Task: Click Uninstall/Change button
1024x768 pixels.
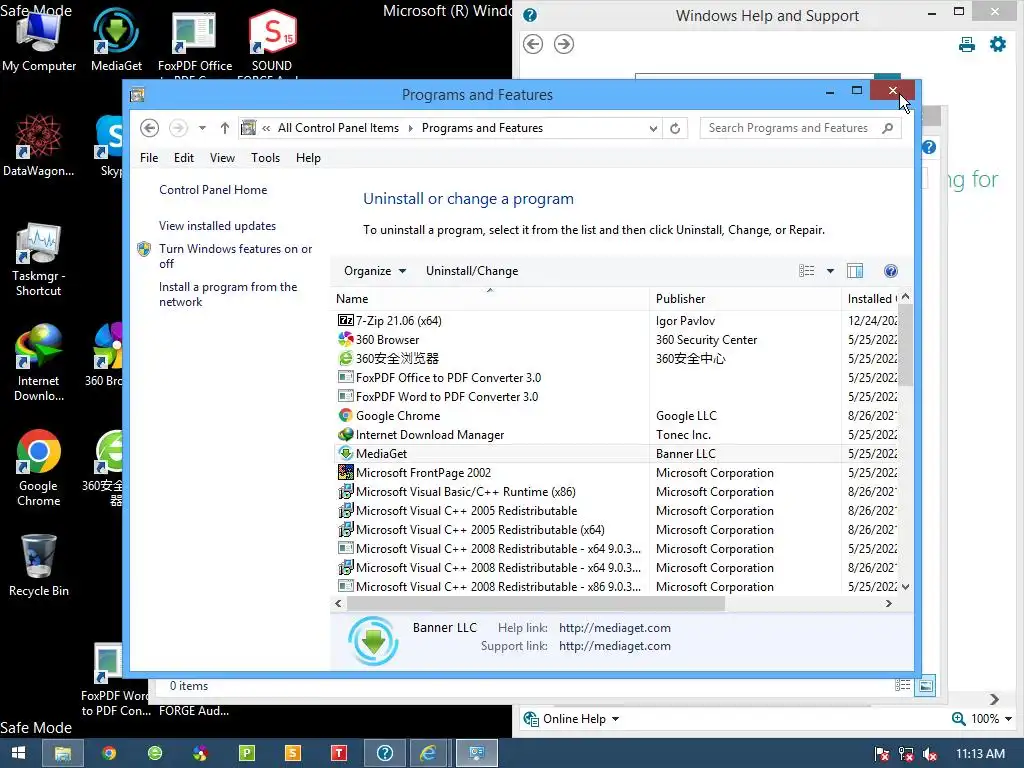Action: [472, 271]
